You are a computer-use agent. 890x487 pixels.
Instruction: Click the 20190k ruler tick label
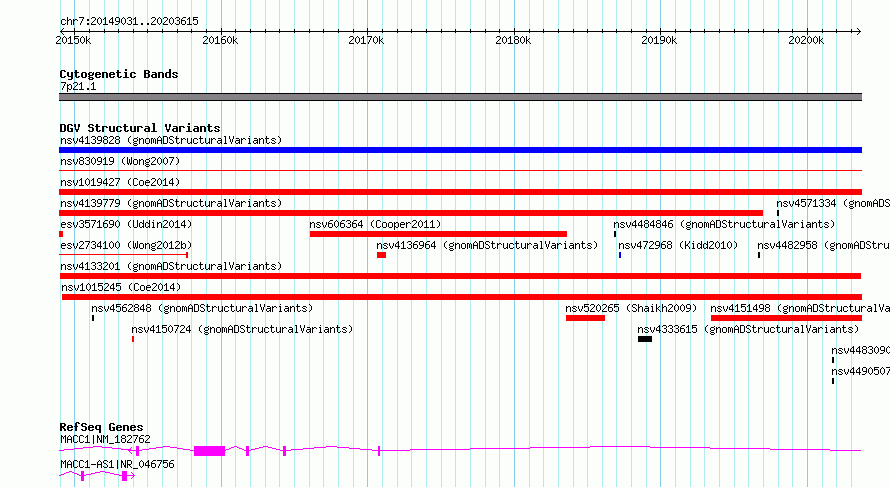(x=659, y=40)
